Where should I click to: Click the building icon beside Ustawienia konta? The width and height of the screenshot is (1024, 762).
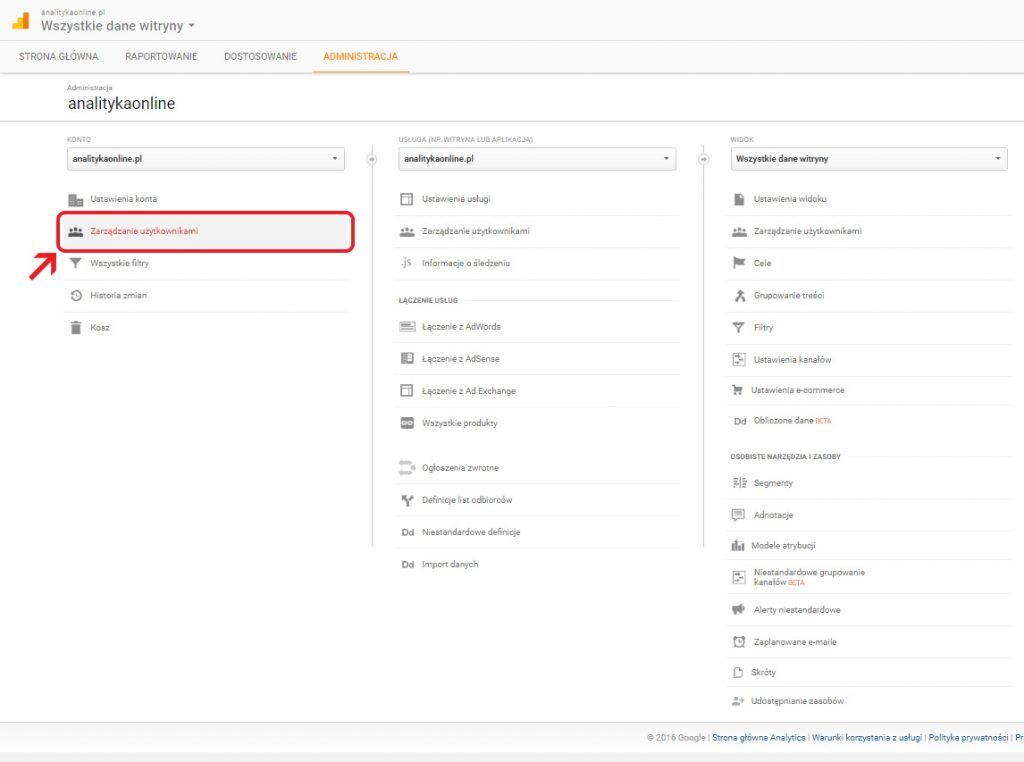[76, 199]
